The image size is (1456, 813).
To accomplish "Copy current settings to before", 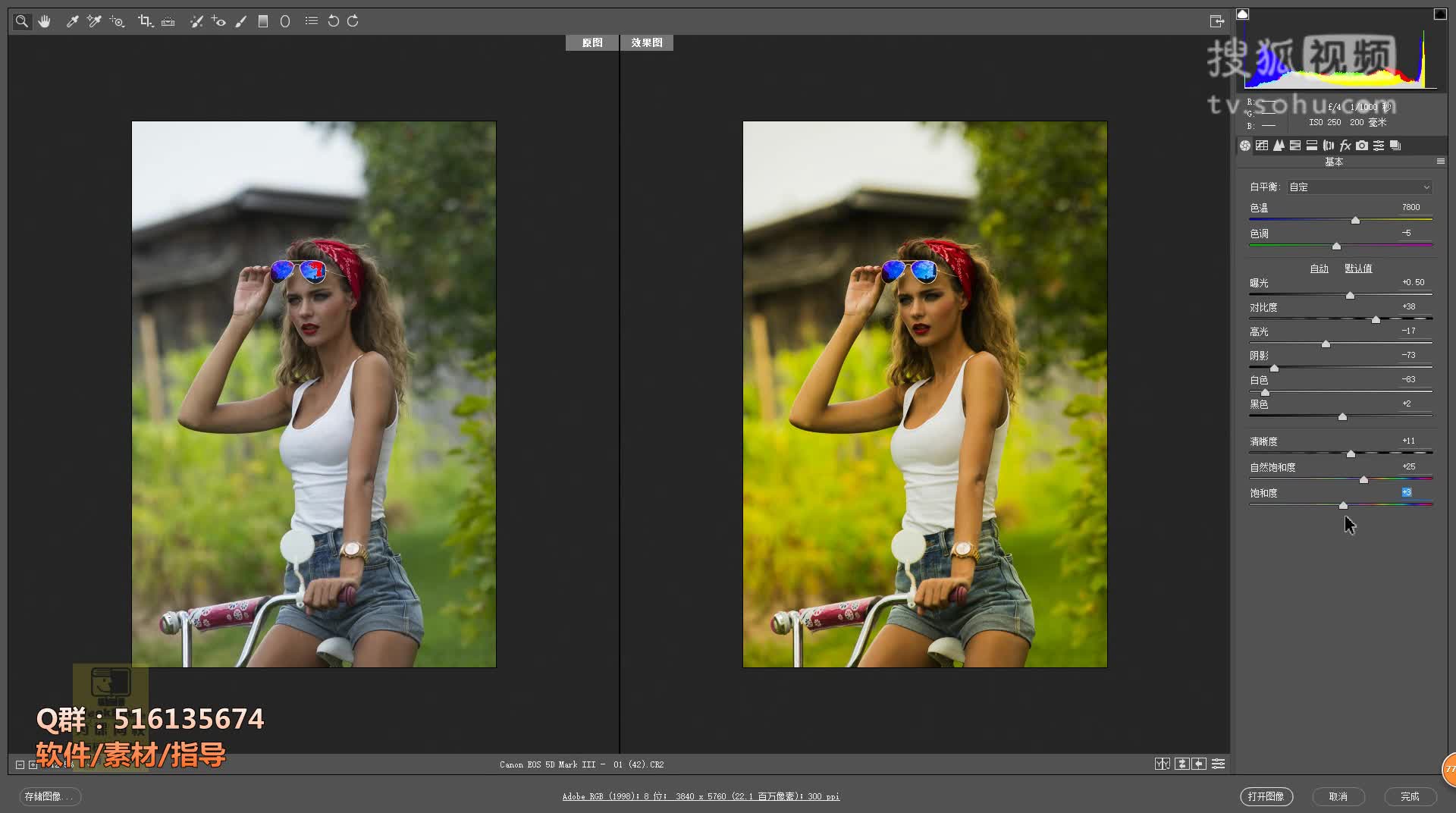I will tap(1199, 764).
